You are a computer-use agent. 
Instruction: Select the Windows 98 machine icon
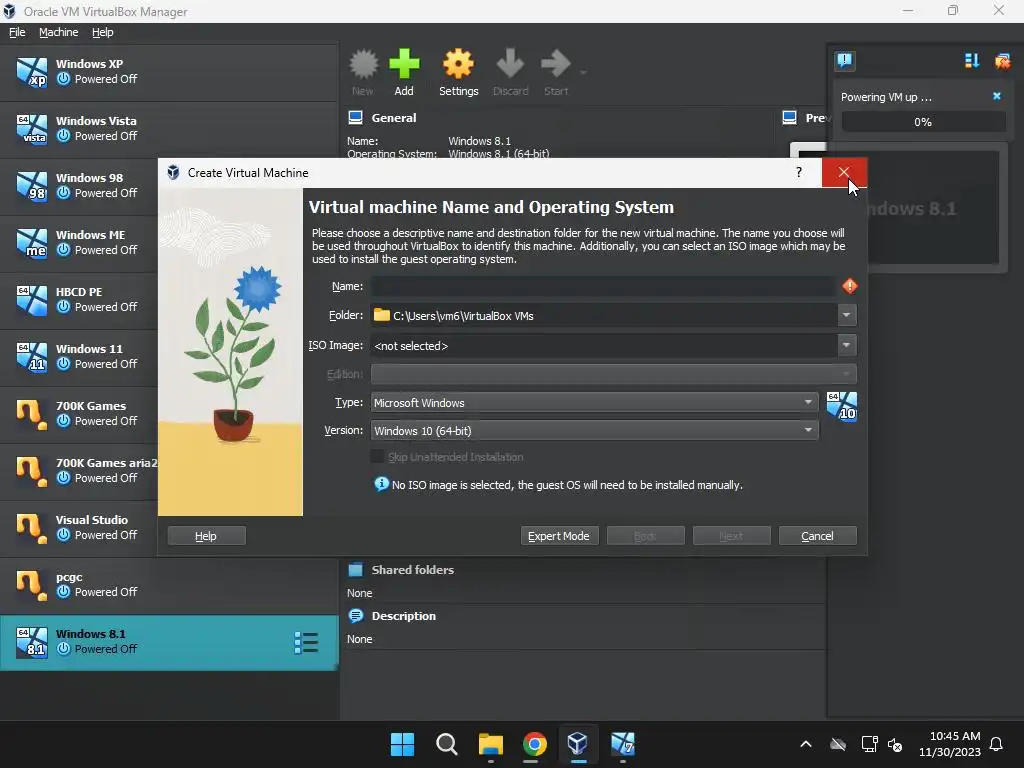coord(31,186)
